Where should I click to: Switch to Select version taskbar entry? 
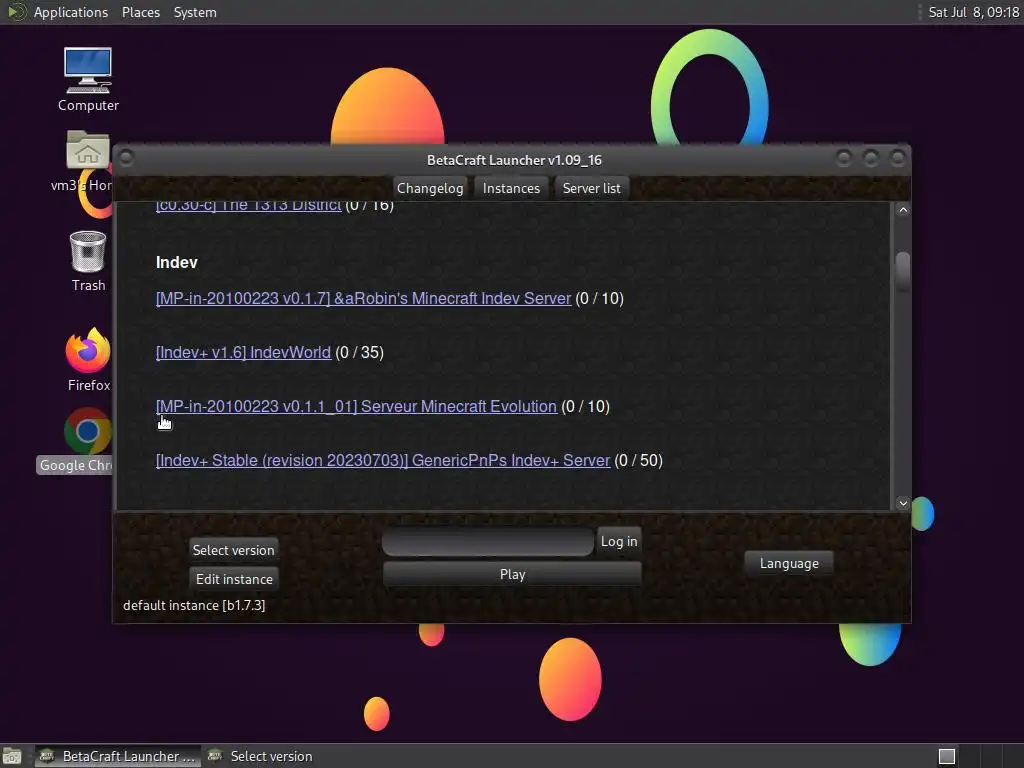[x=261, y=756]
